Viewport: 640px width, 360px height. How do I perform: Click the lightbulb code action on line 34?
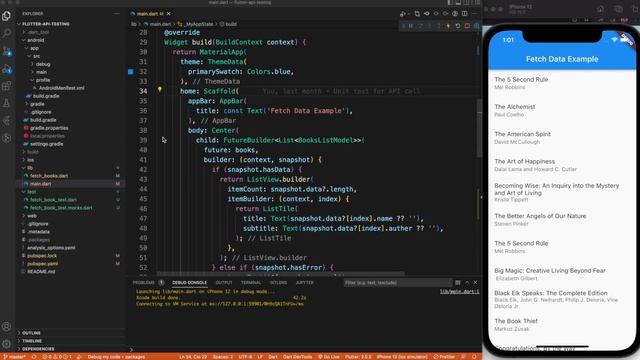coord(160,89)
